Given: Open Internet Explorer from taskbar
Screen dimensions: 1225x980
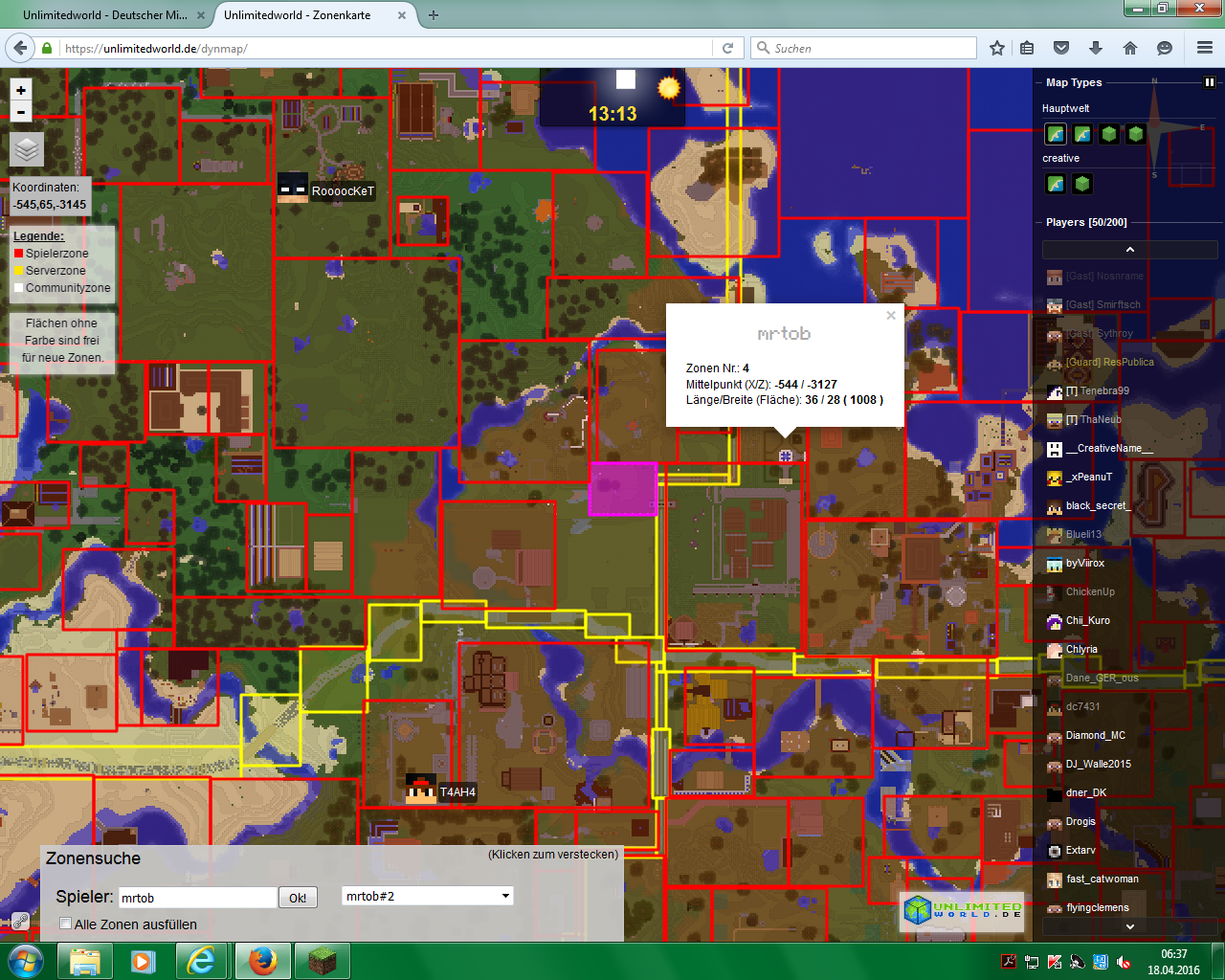Looking at the screenshot, I should (x=202, y=961).
